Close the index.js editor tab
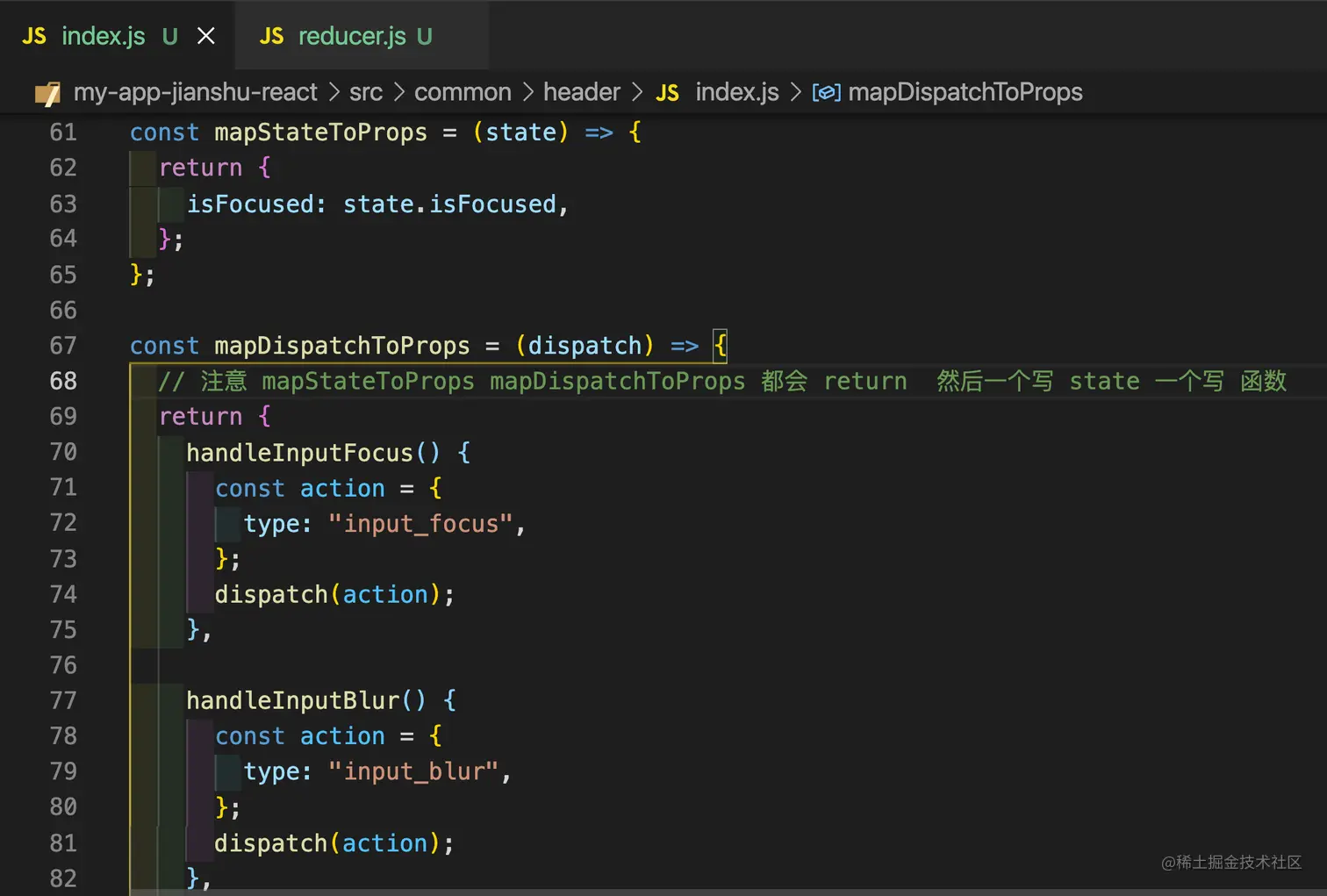Image resolution: width=1327 pixels, height=896 pixels. 206,36
